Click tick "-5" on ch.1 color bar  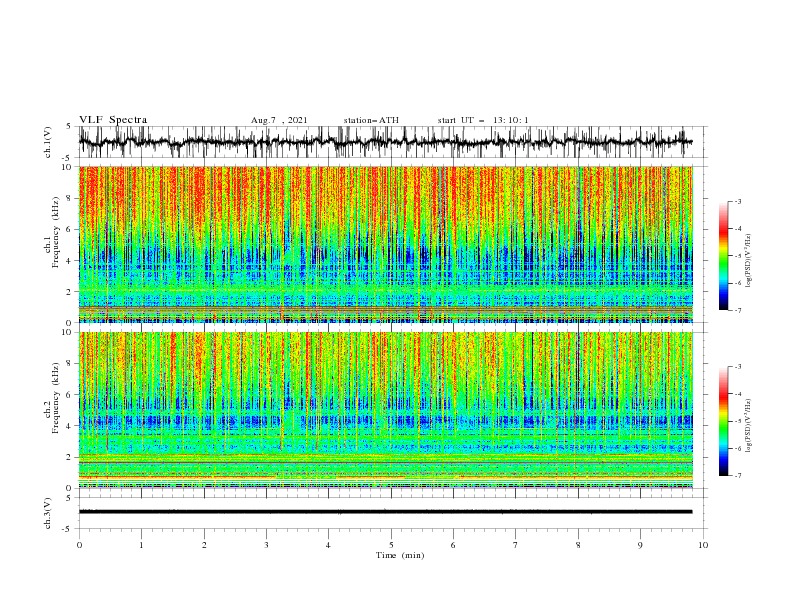click(x=738, y=256)
